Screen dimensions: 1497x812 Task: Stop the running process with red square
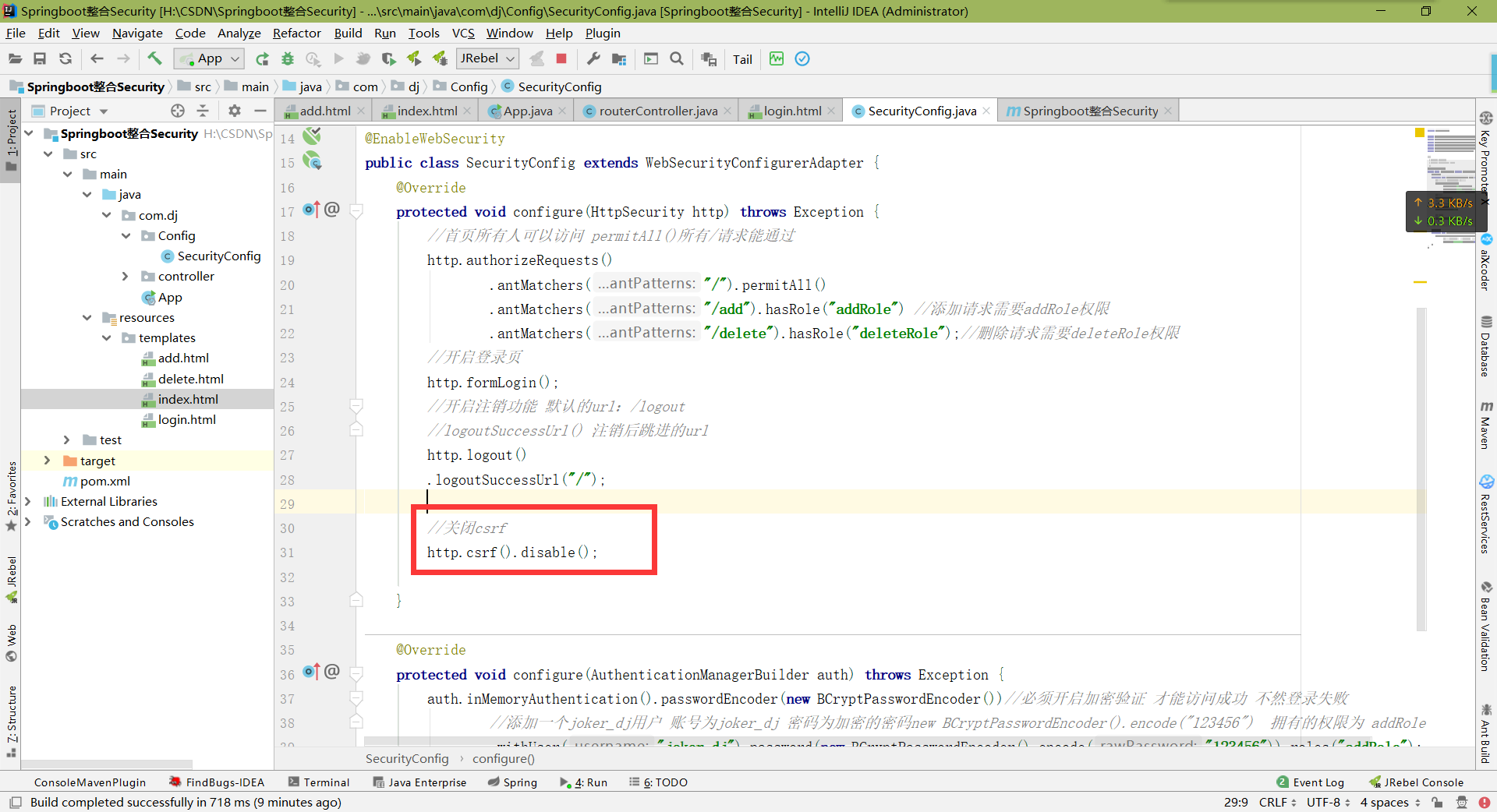pyautogui.click(x=561, y=58)
